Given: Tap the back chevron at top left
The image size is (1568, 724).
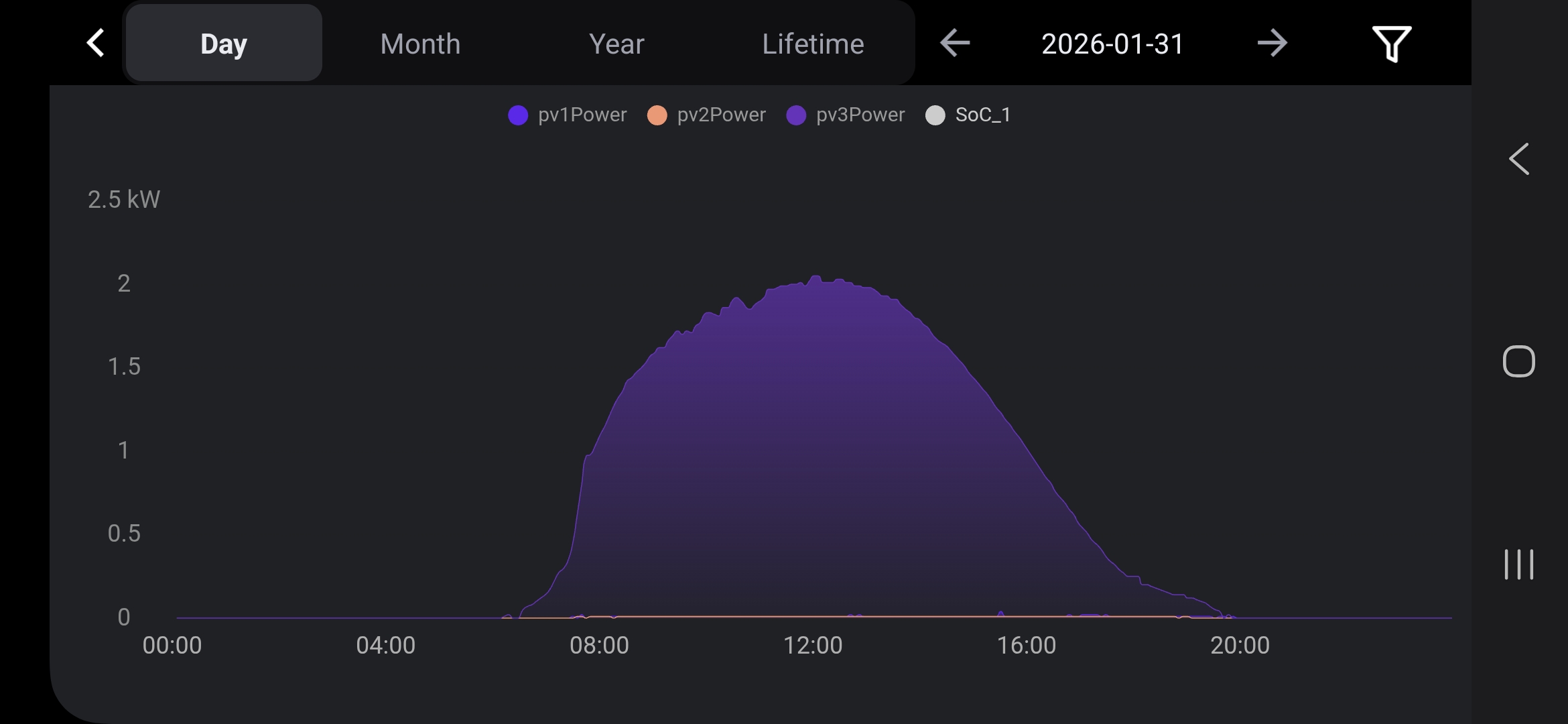Looking at the screenshot, I should coord(96,44).
